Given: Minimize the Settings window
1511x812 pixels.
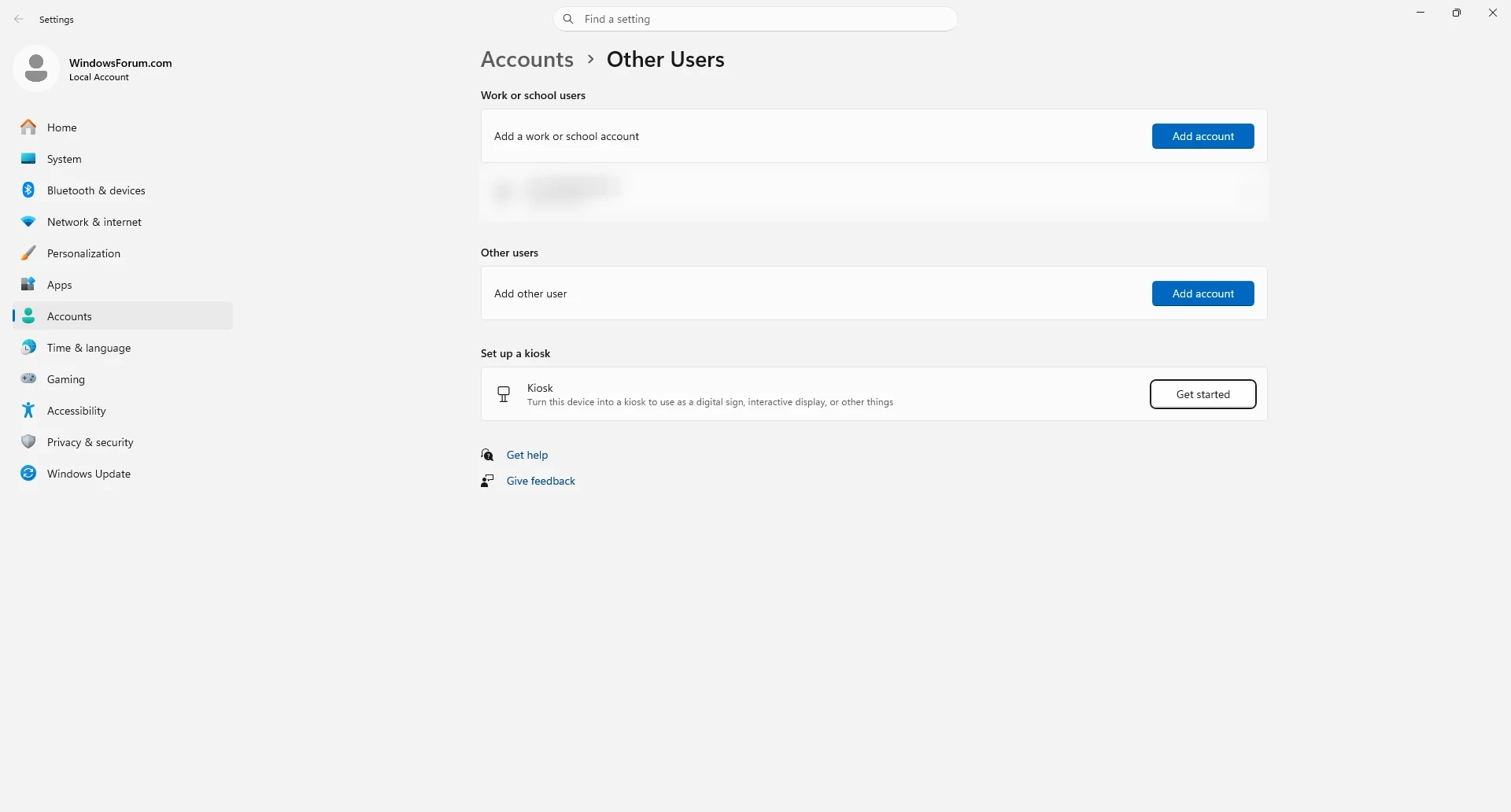Looking at the screenshot, I should (1420, 13).
